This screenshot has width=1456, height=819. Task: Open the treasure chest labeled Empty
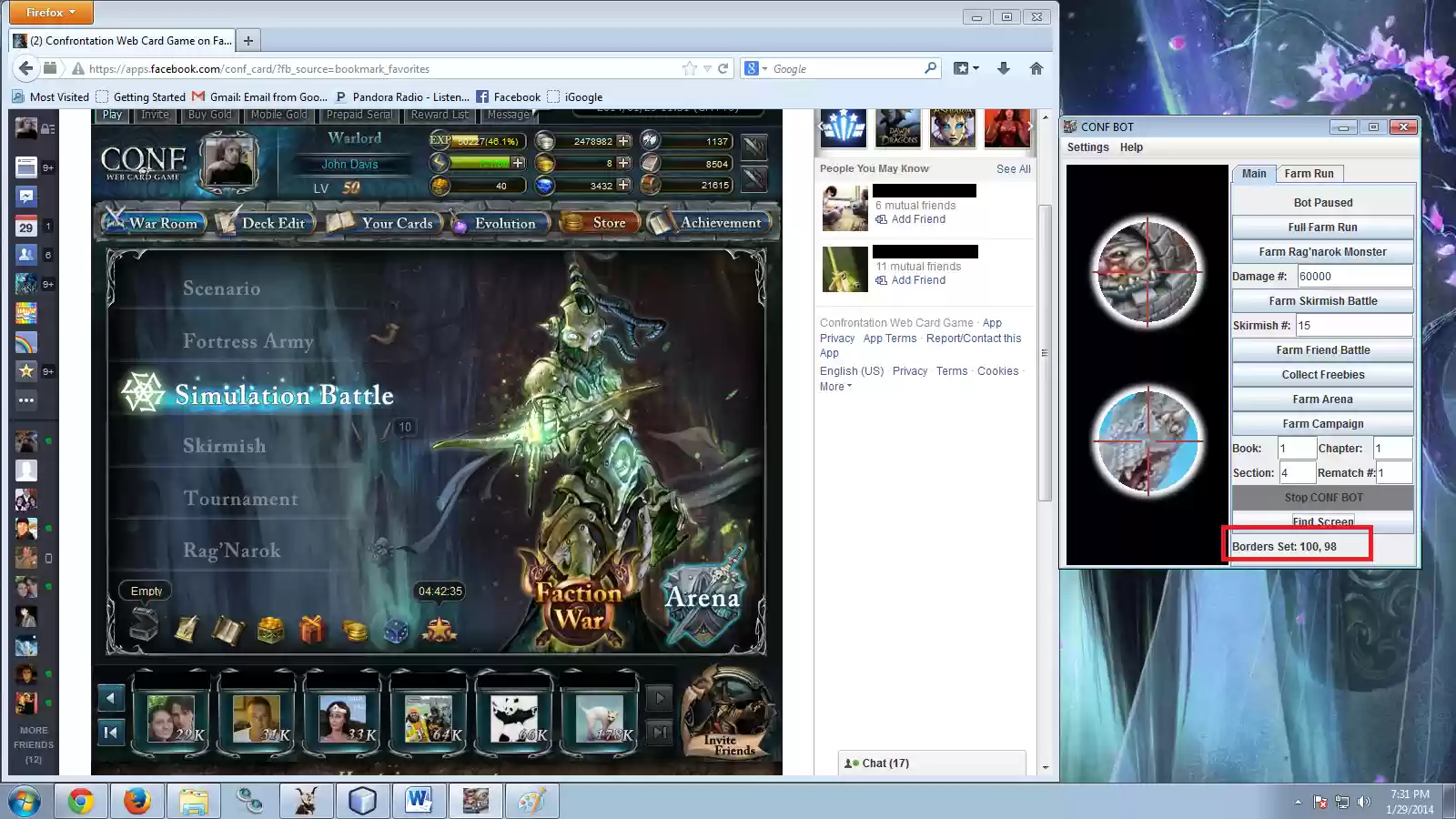(144, 624)
